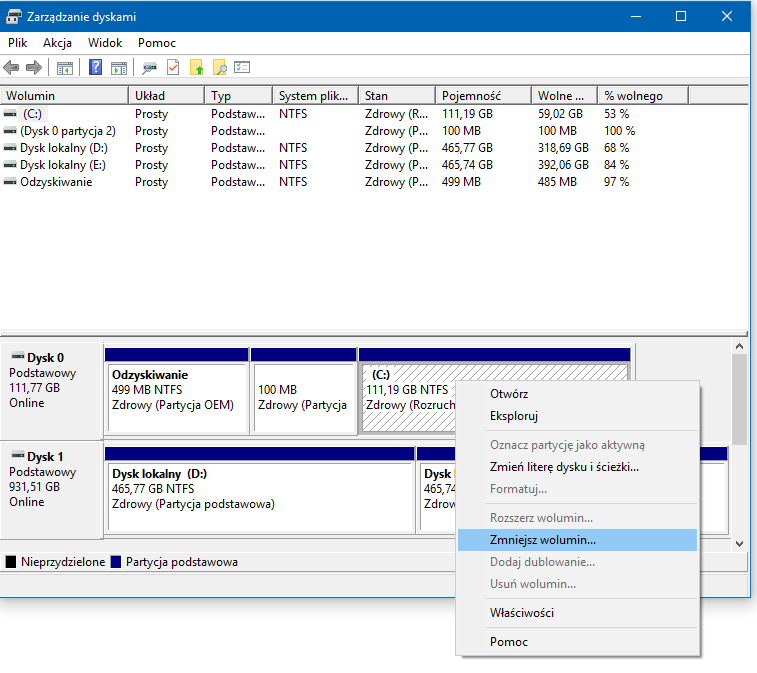This screenshot has width=757, height=673.
Task: Sort list by the Wolumin column header
Action: [31, 96]
